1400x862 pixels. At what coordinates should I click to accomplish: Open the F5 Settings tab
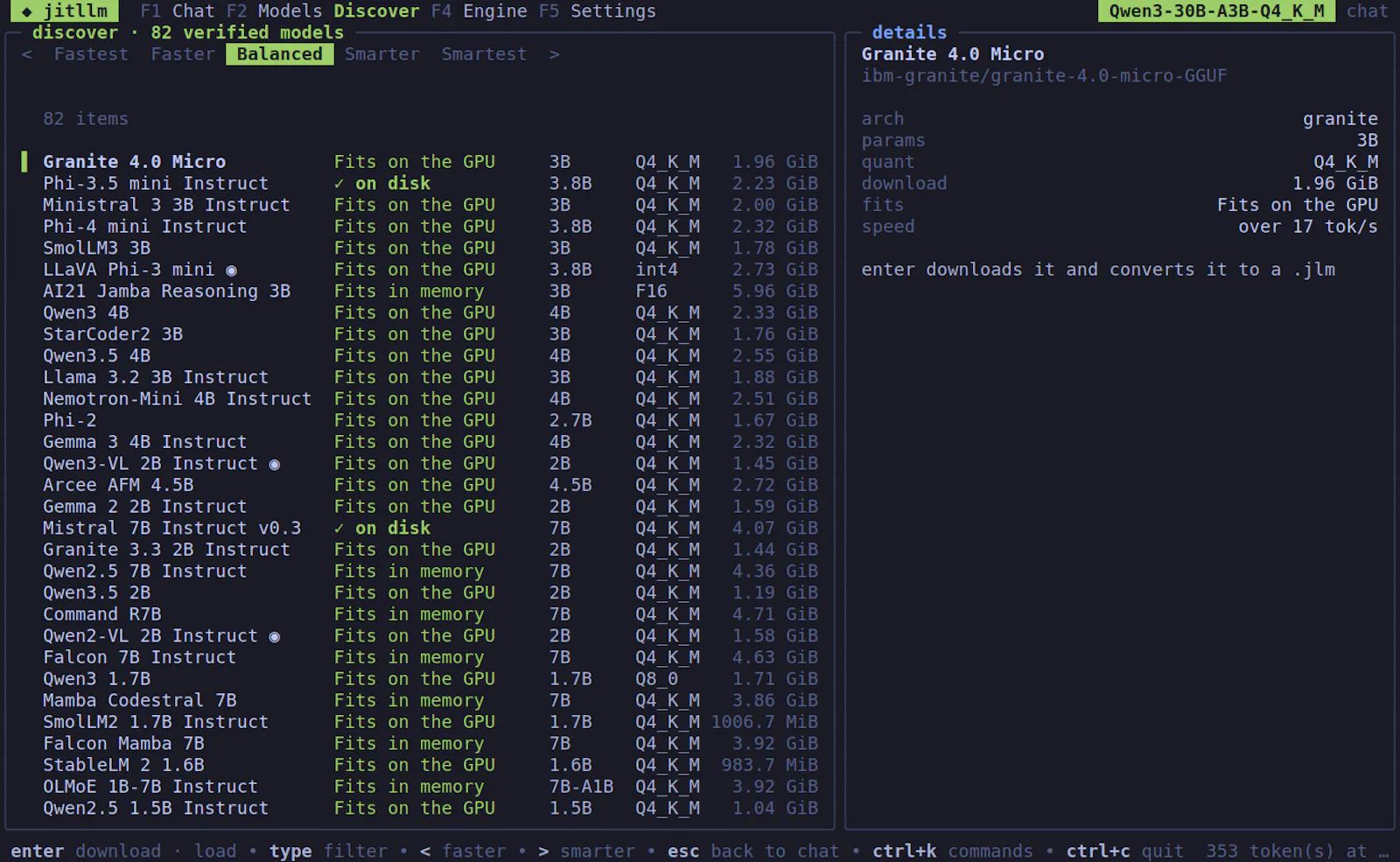pyautogui.click(x=598, y=11)
